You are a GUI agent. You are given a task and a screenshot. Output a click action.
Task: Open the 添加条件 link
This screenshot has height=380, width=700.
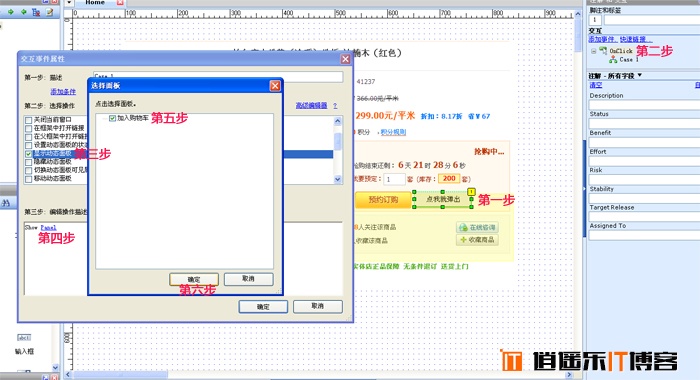click(63, 92)
